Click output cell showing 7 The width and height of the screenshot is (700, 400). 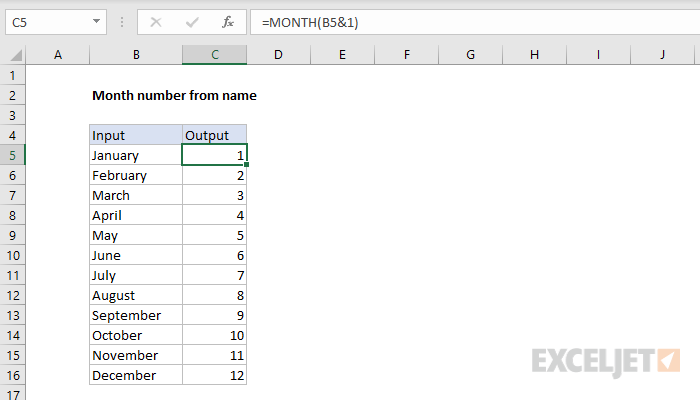pos(214,275)
